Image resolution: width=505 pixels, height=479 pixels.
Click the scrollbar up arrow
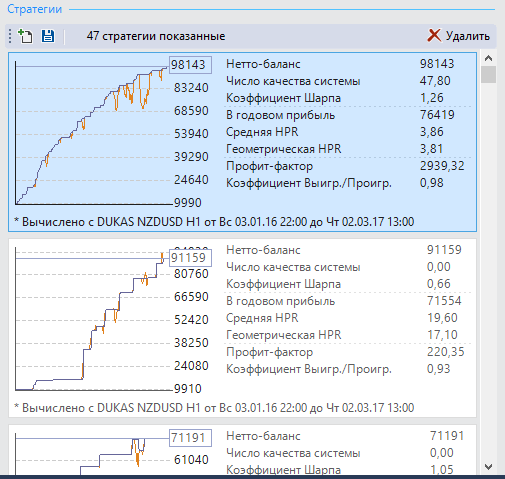(488, 58)
